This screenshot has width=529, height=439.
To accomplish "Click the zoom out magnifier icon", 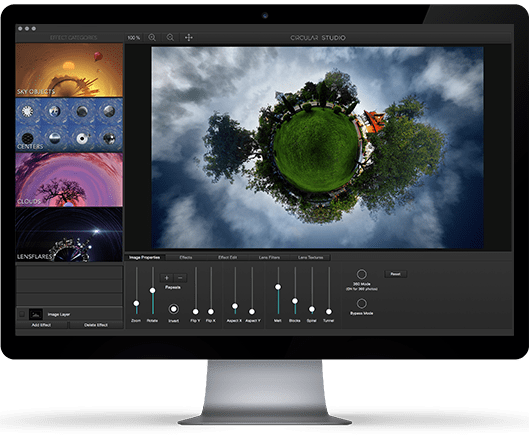I will (170, 37).
